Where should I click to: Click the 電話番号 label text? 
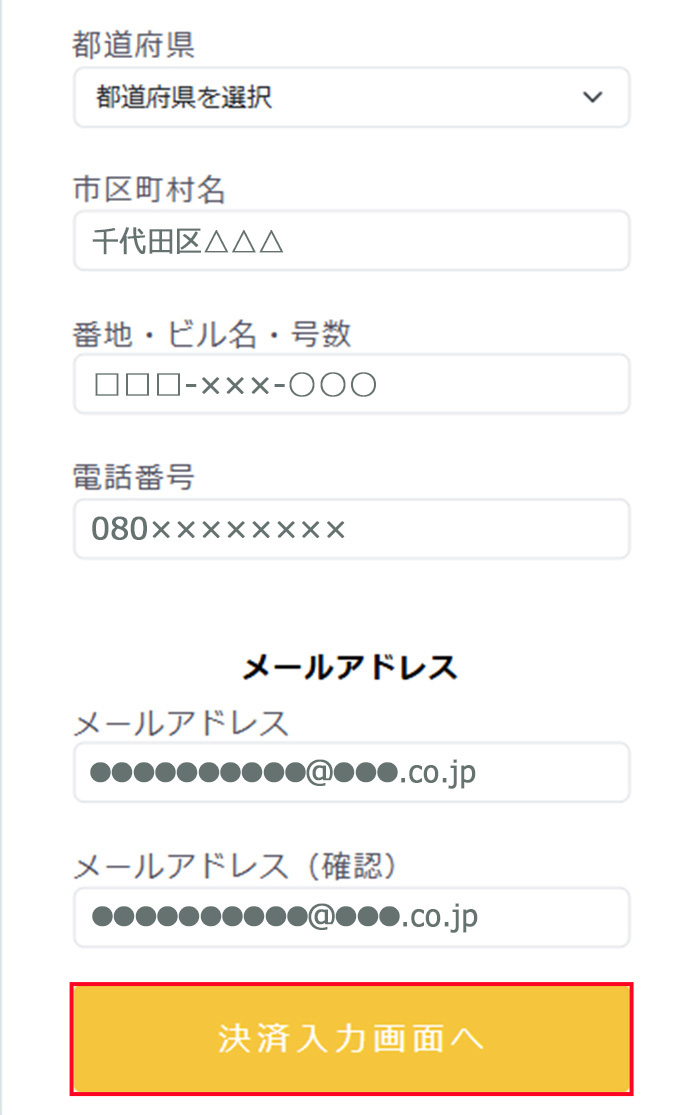[x=131, y=477]
